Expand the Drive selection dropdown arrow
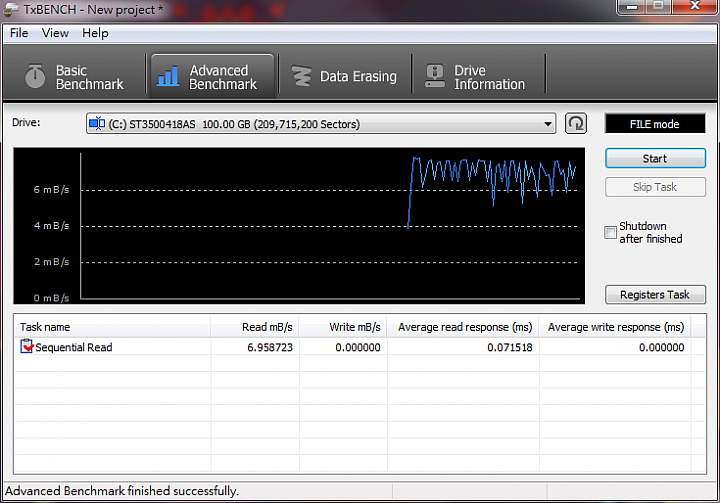The image size is (720, 503). tap(547, 124)
